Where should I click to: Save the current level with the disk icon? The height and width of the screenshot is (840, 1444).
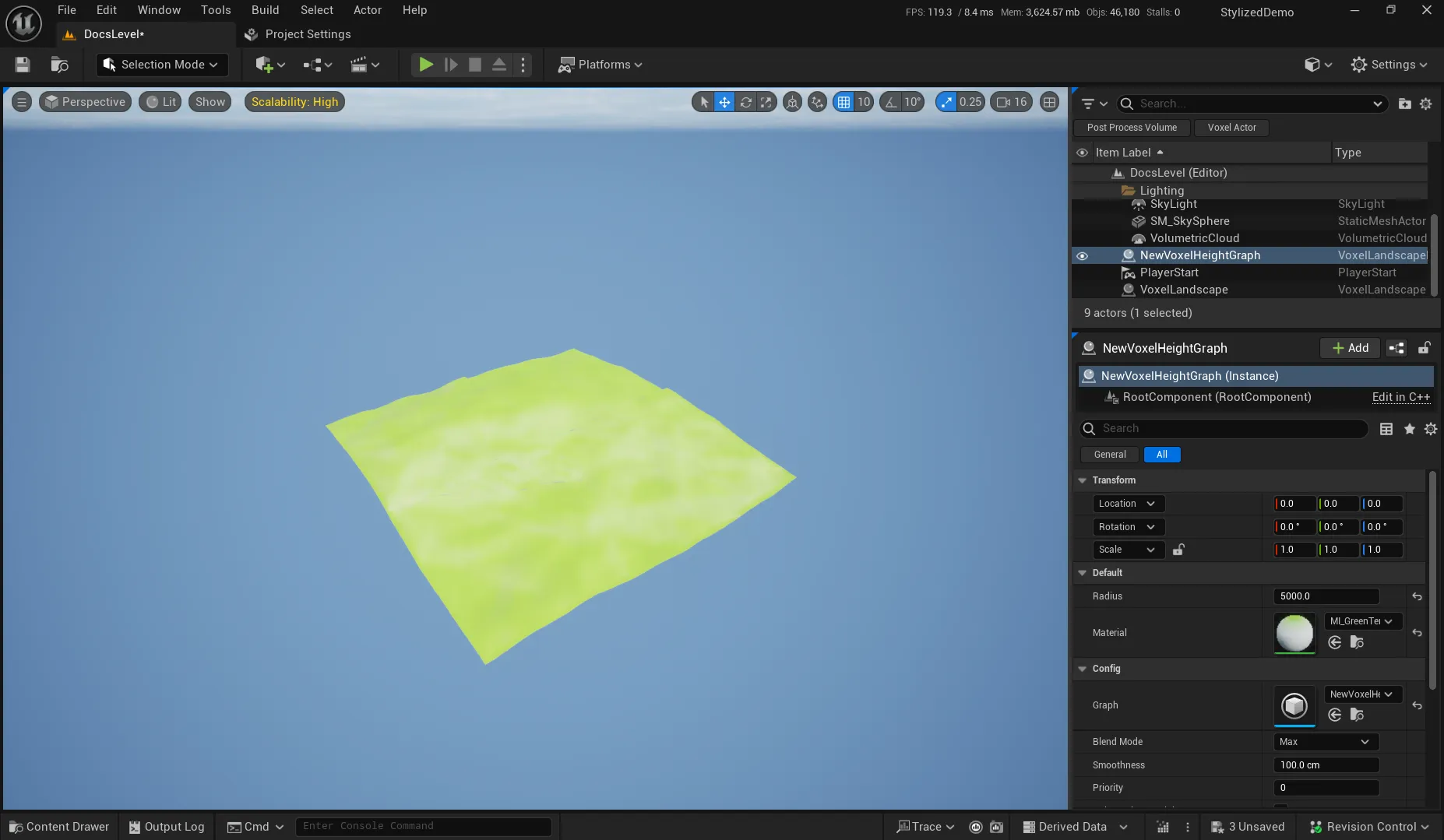(x=23, y=65)
